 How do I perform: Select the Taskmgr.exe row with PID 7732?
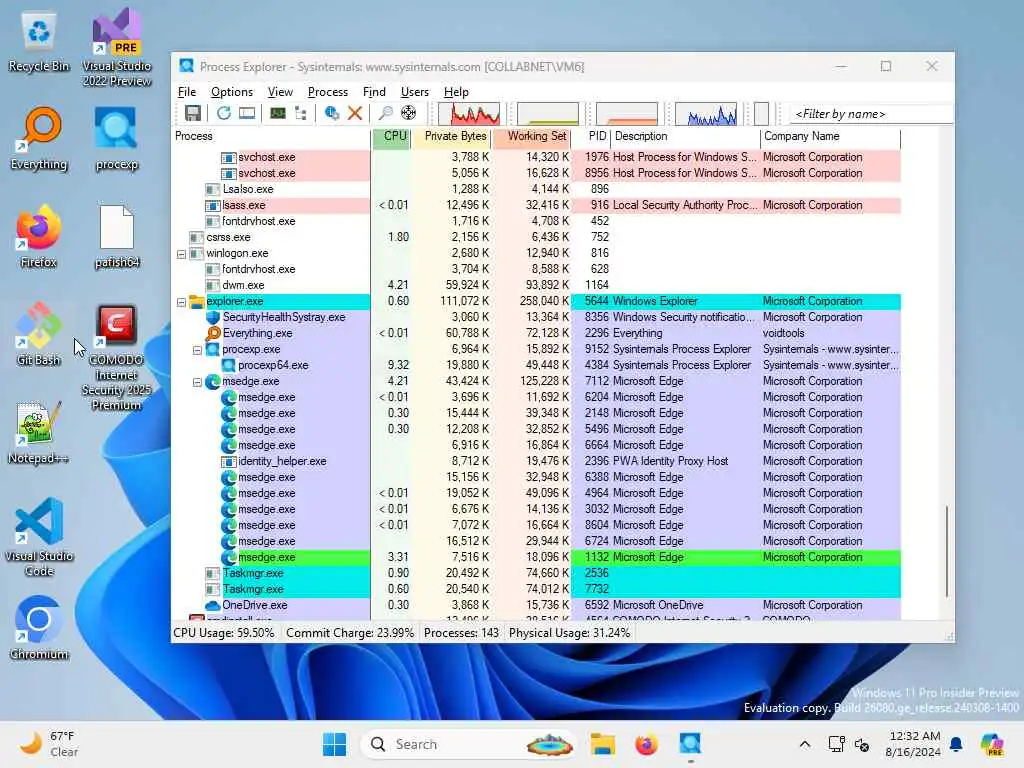(537, 589)
